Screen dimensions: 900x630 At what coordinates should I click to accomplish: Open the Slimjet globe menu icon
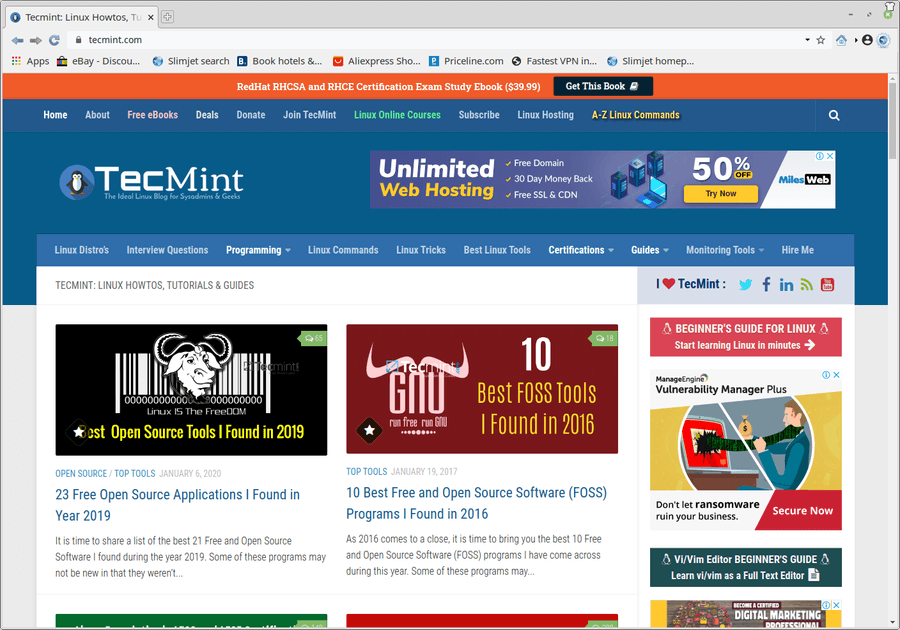(883, 40)
